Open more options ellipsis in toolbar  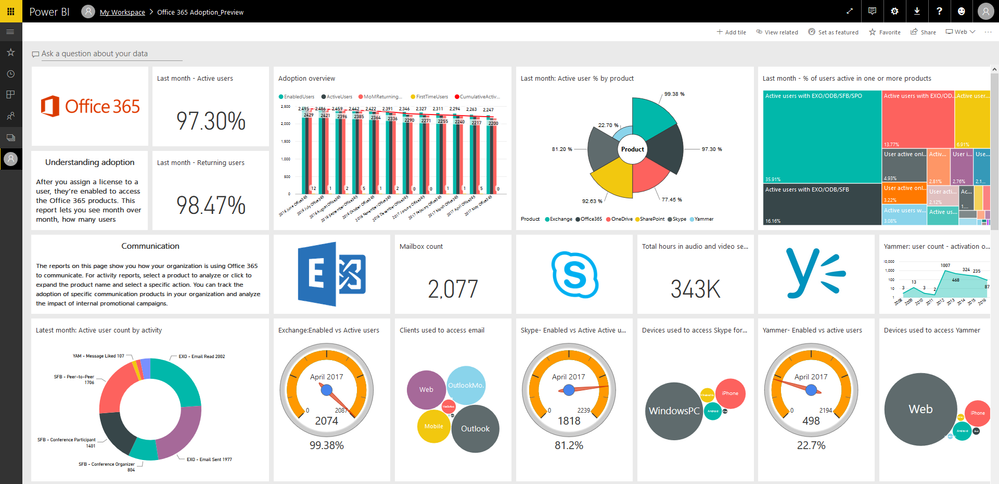coord(988,32)
